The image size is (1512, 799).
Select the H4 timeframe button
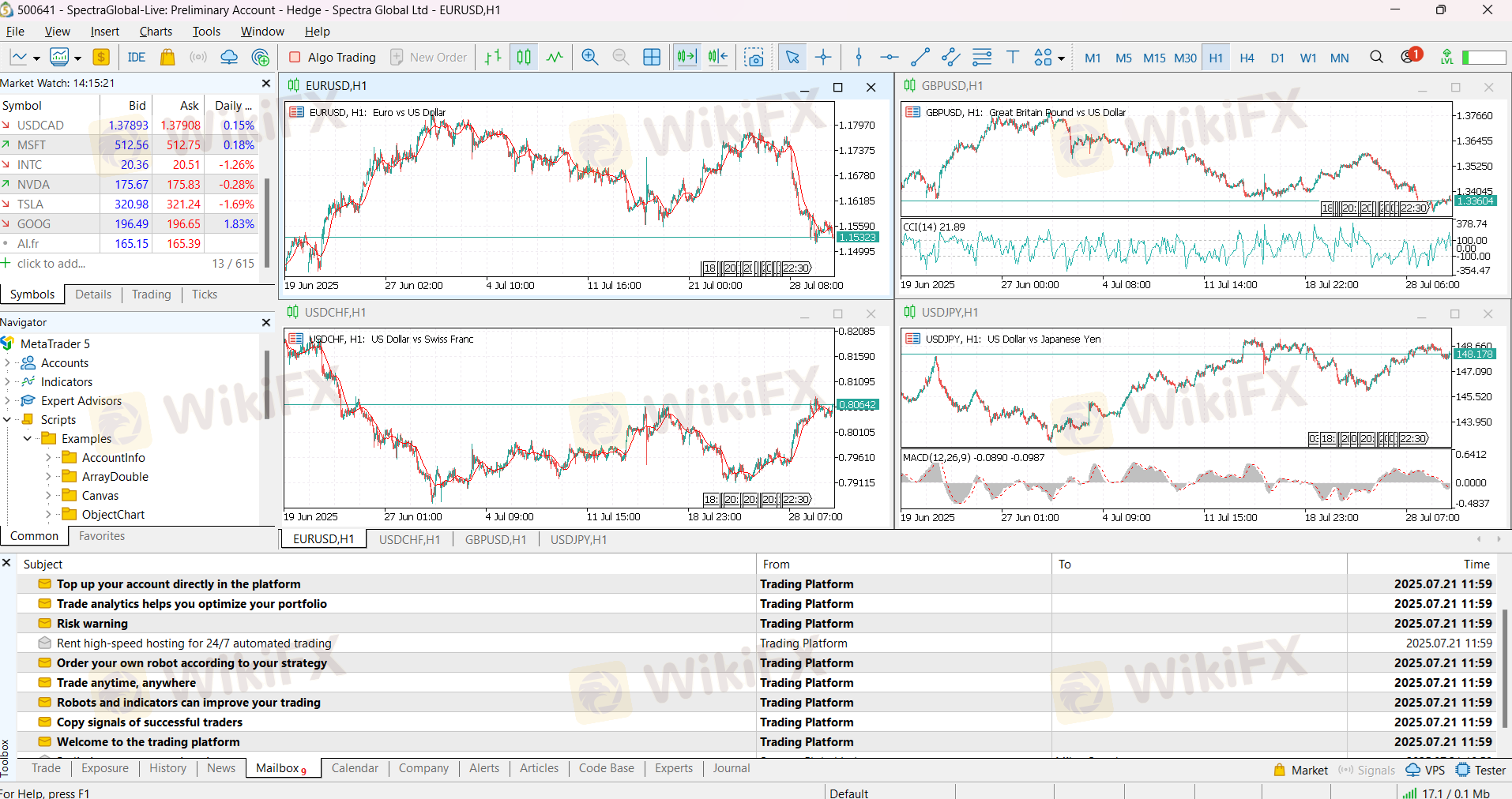[x=1247, y=58]
